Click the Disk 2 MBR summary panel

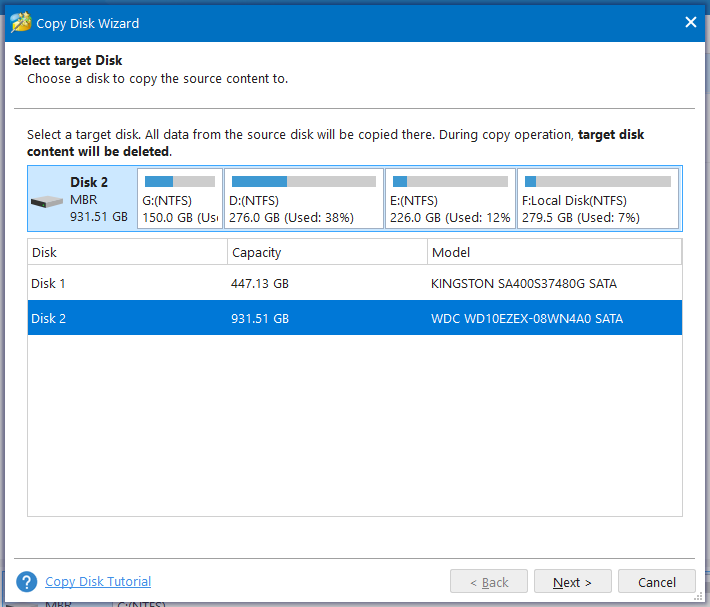point(82,199)
